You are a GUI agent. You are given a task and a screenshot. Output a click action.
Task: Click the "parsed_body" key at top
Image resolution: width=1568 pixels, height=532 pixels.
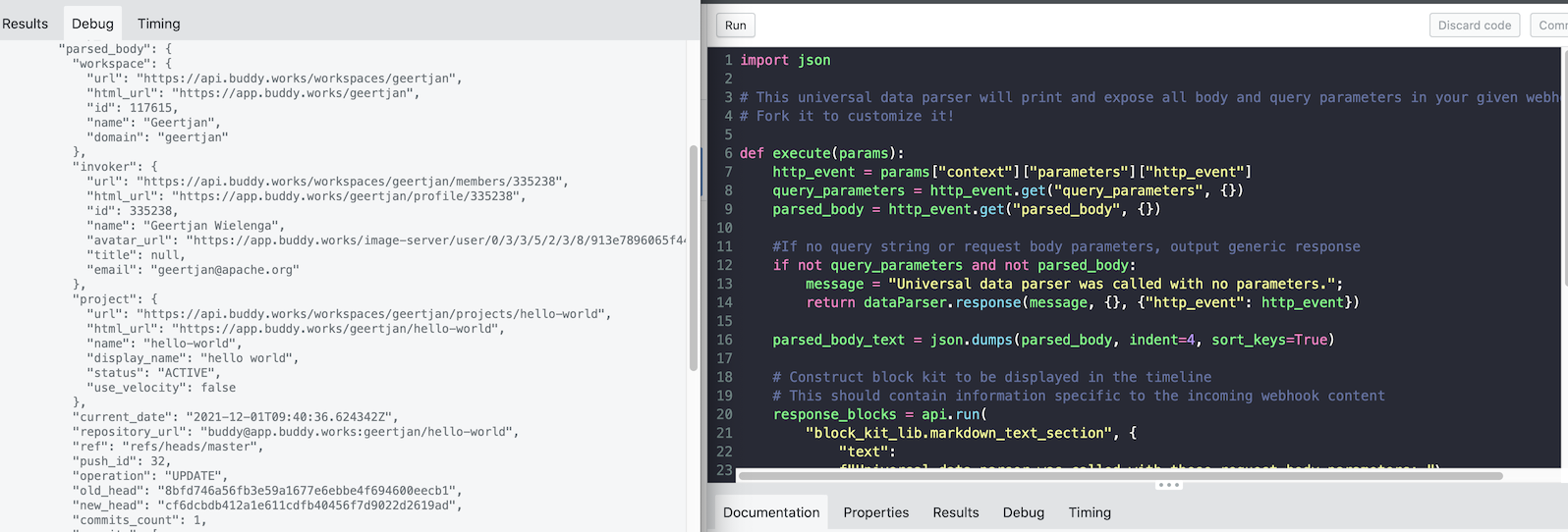[116, 49]
